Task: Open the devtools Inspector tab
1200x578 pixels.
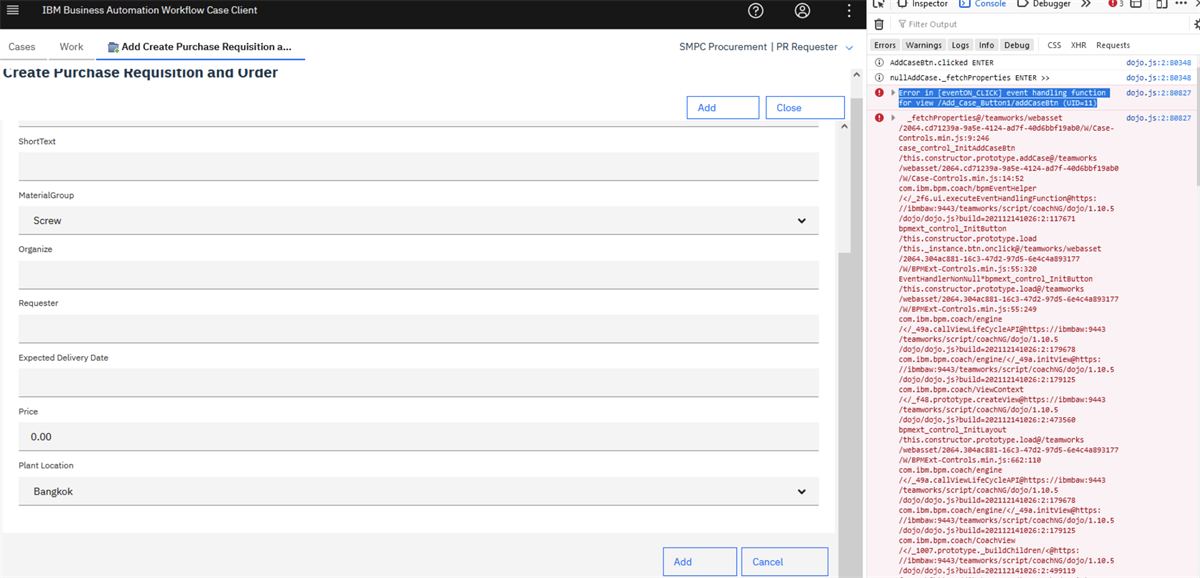Action: coord(922,4)
